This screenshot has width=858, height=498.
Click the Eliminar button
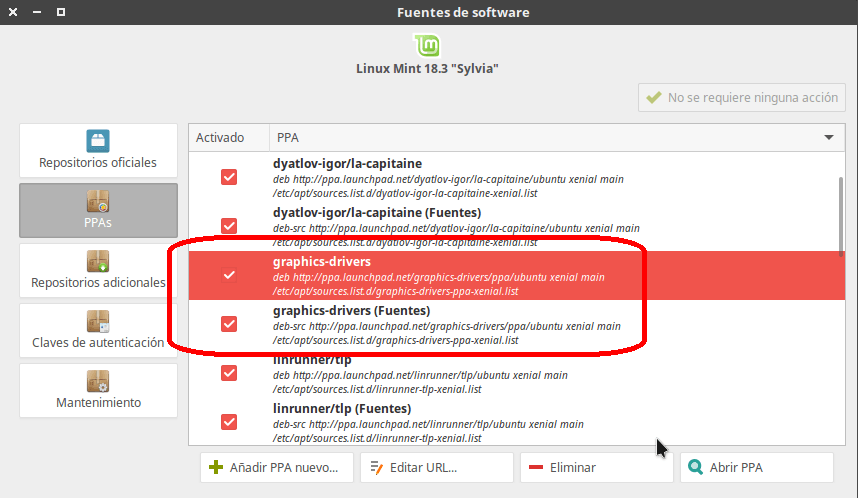point(596,467)
